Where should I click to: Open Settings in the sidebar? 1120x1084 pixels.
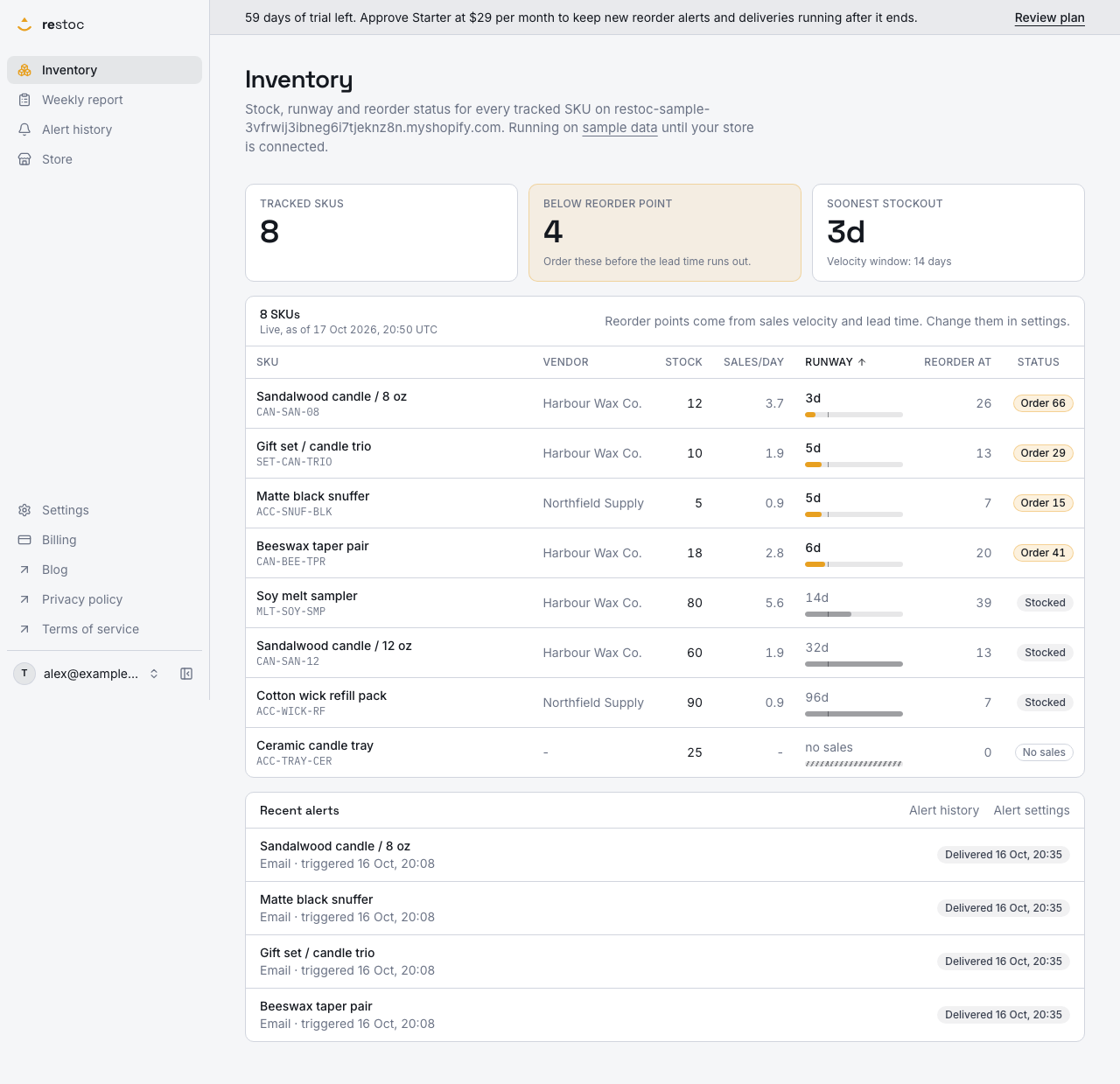[x=104, y=510]
